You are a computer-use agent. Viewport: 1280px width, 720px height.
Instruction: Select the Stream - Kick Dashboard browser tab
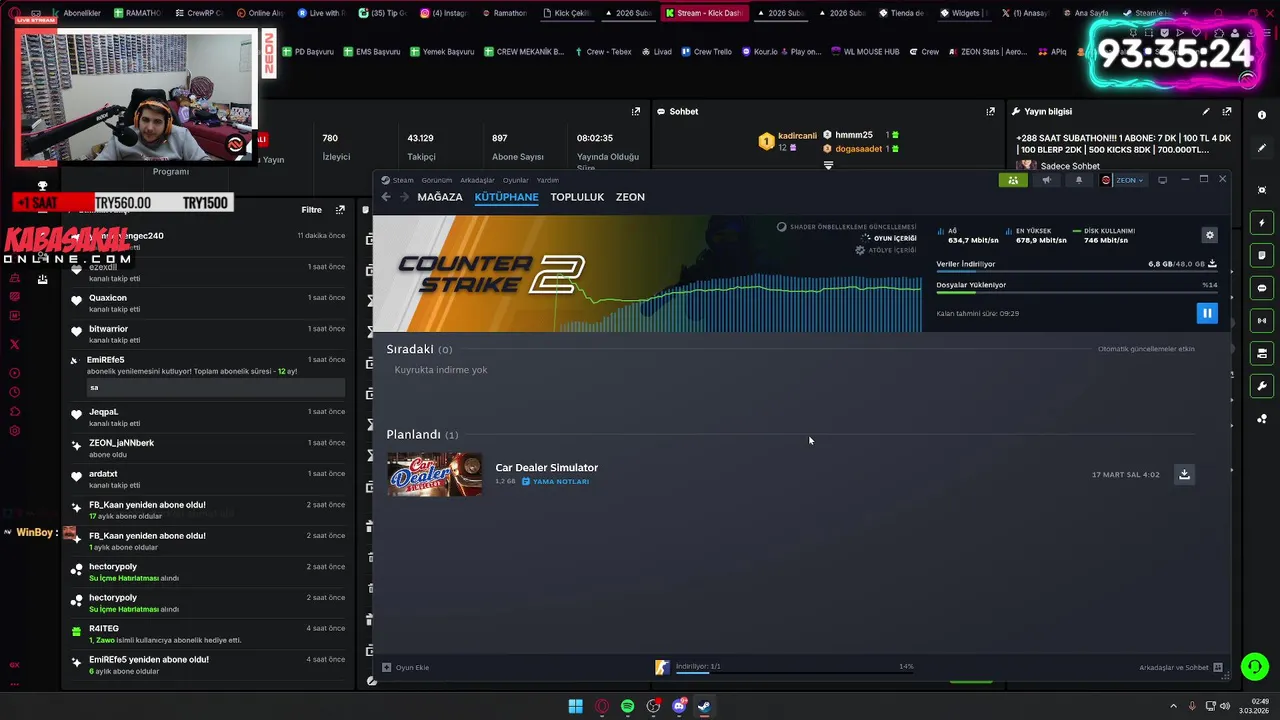703,13
